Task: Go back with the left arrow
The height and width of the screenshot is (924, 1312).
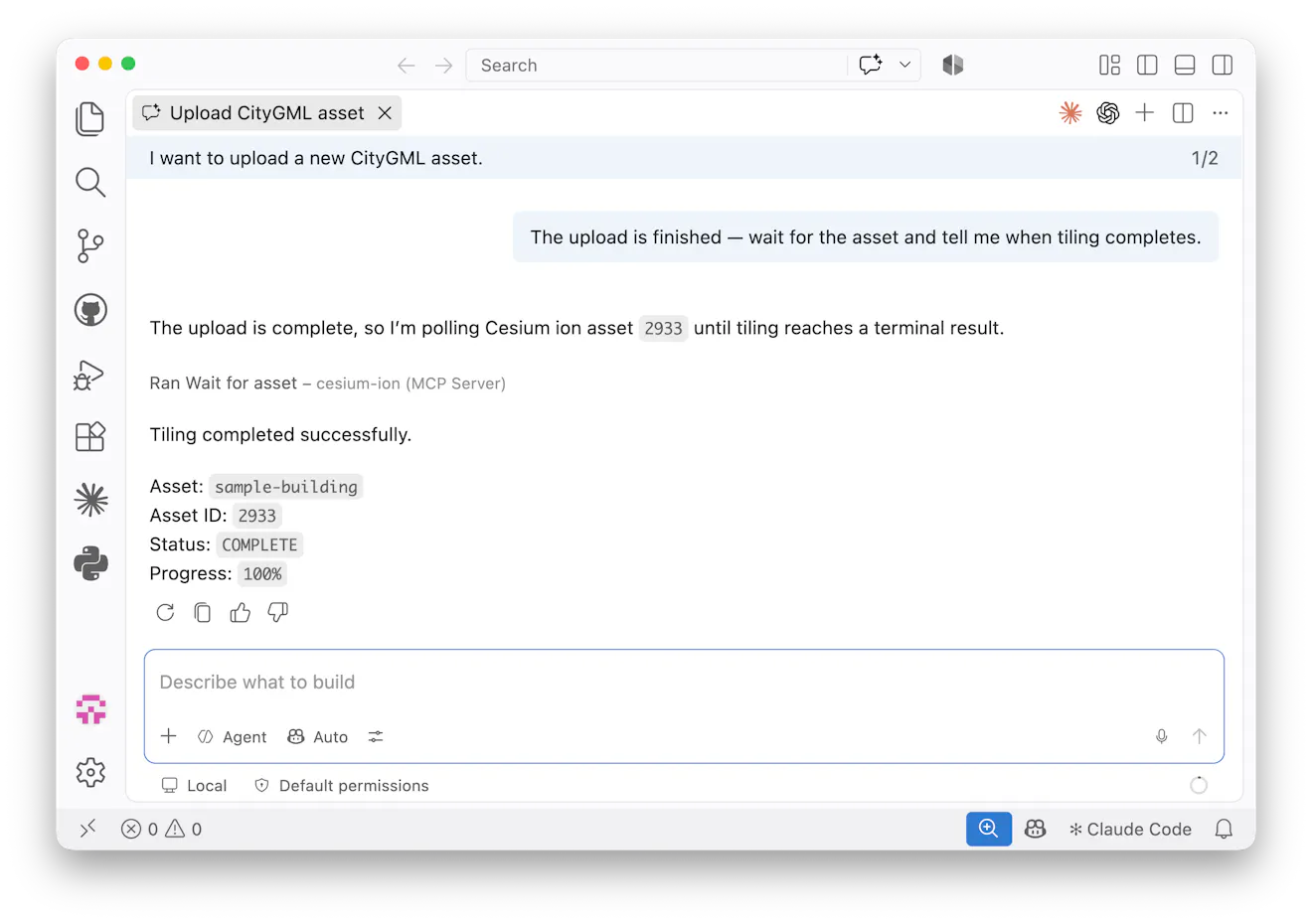Action: (406, 66)
